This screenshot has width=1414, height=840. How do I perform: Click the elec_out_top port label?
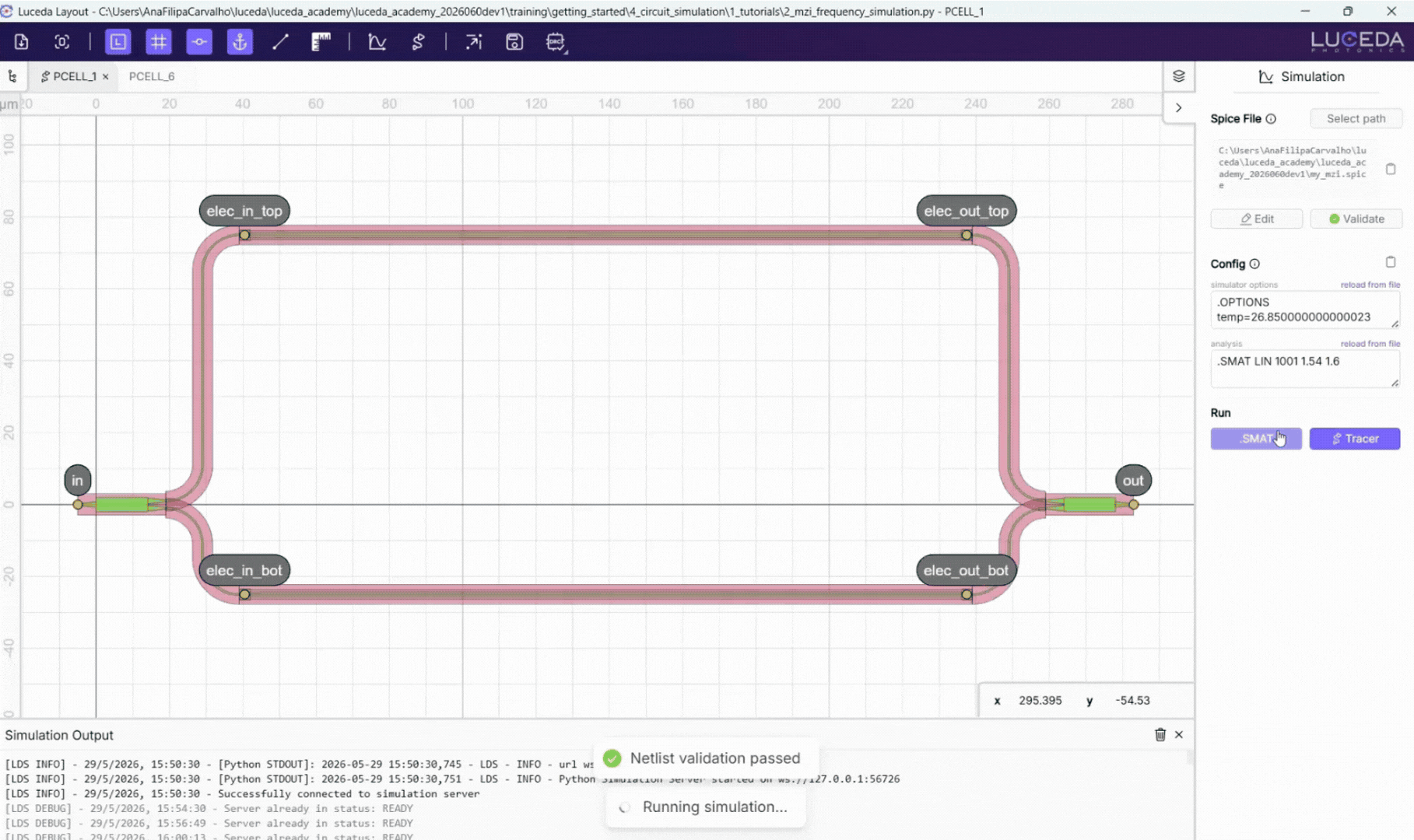coord(966,211)
